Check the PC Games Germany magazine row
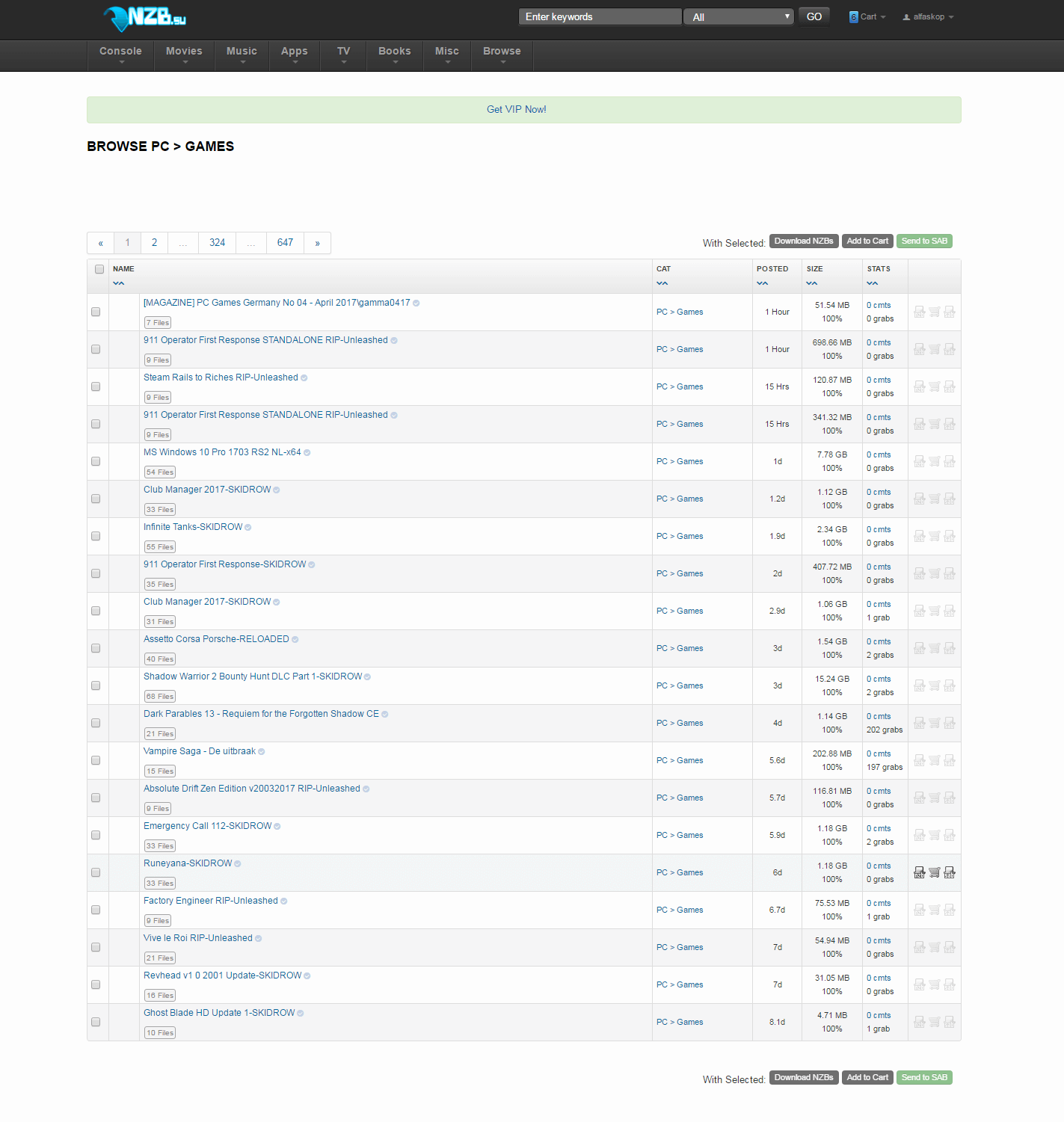 point(96,312)
